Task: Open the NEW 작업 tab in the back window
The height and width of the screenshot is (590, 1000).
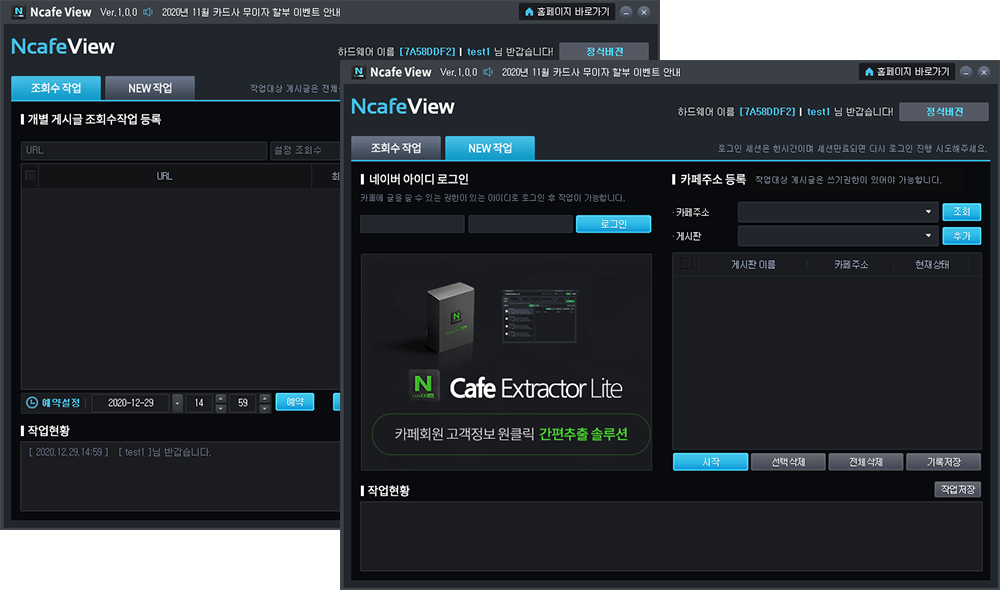Action: point(150,88)
